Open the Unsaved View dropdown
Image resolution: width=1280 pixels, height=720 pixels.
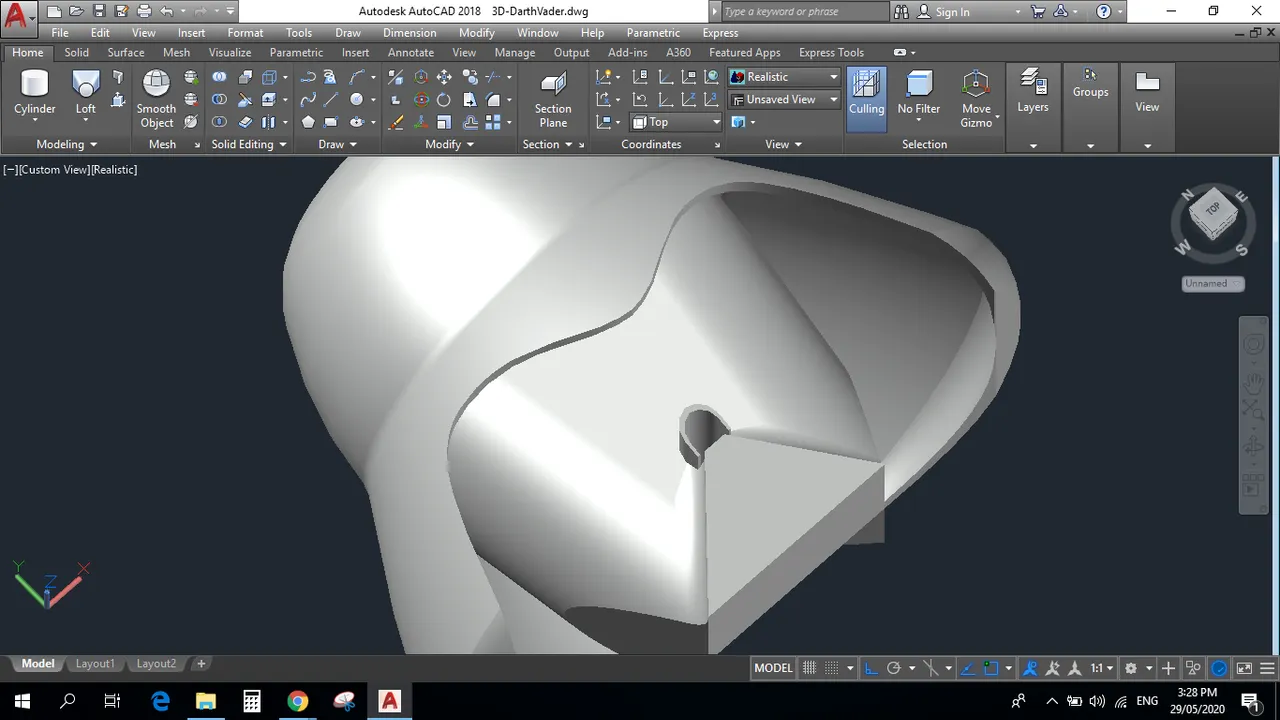click(x=784, y=99)
